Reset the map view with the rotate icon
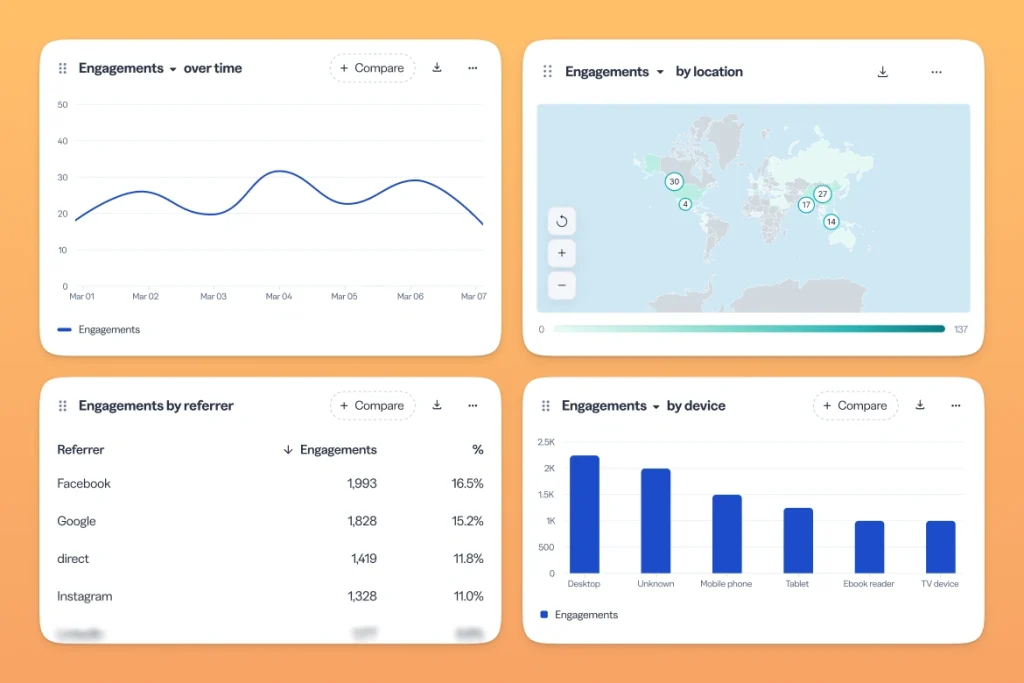This screenshot has height=683, width=1024. click(562, 221)
